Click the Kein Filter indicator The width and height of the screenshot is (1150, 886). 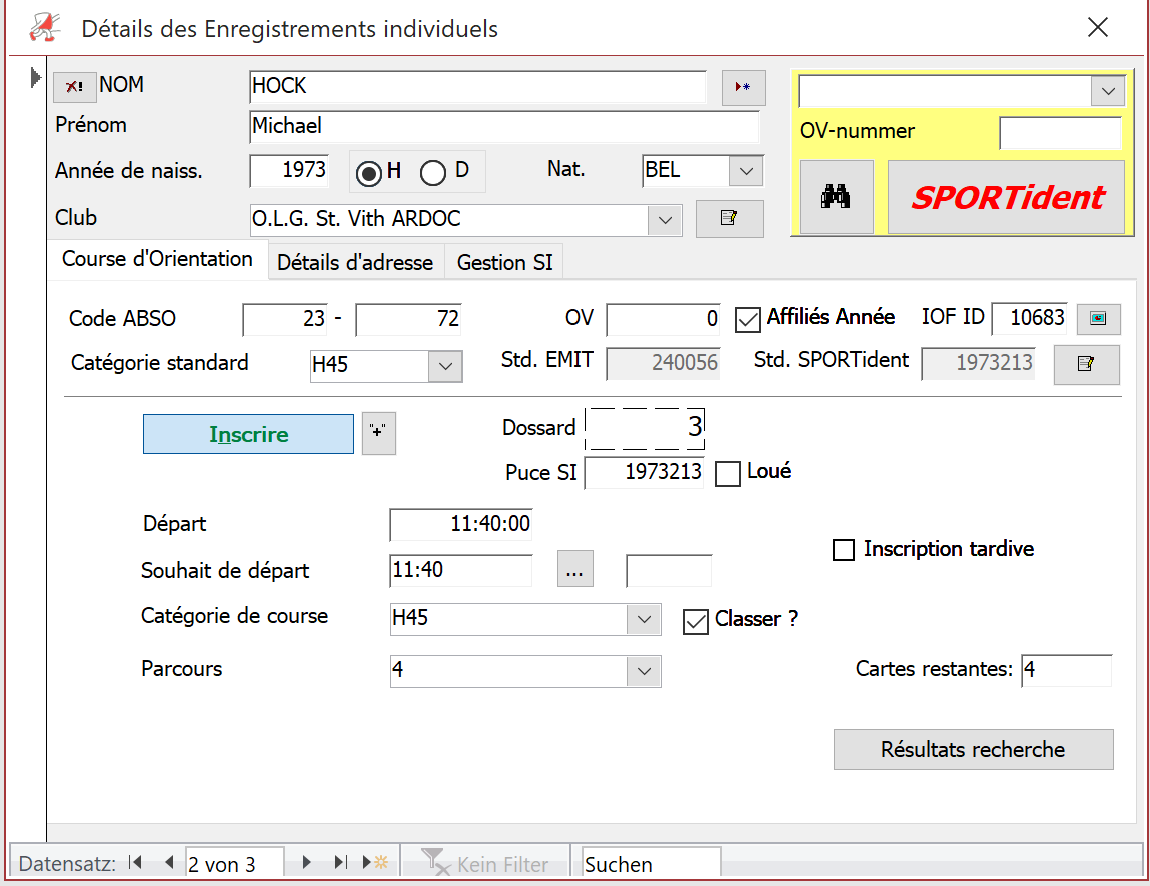coord(486,863)
